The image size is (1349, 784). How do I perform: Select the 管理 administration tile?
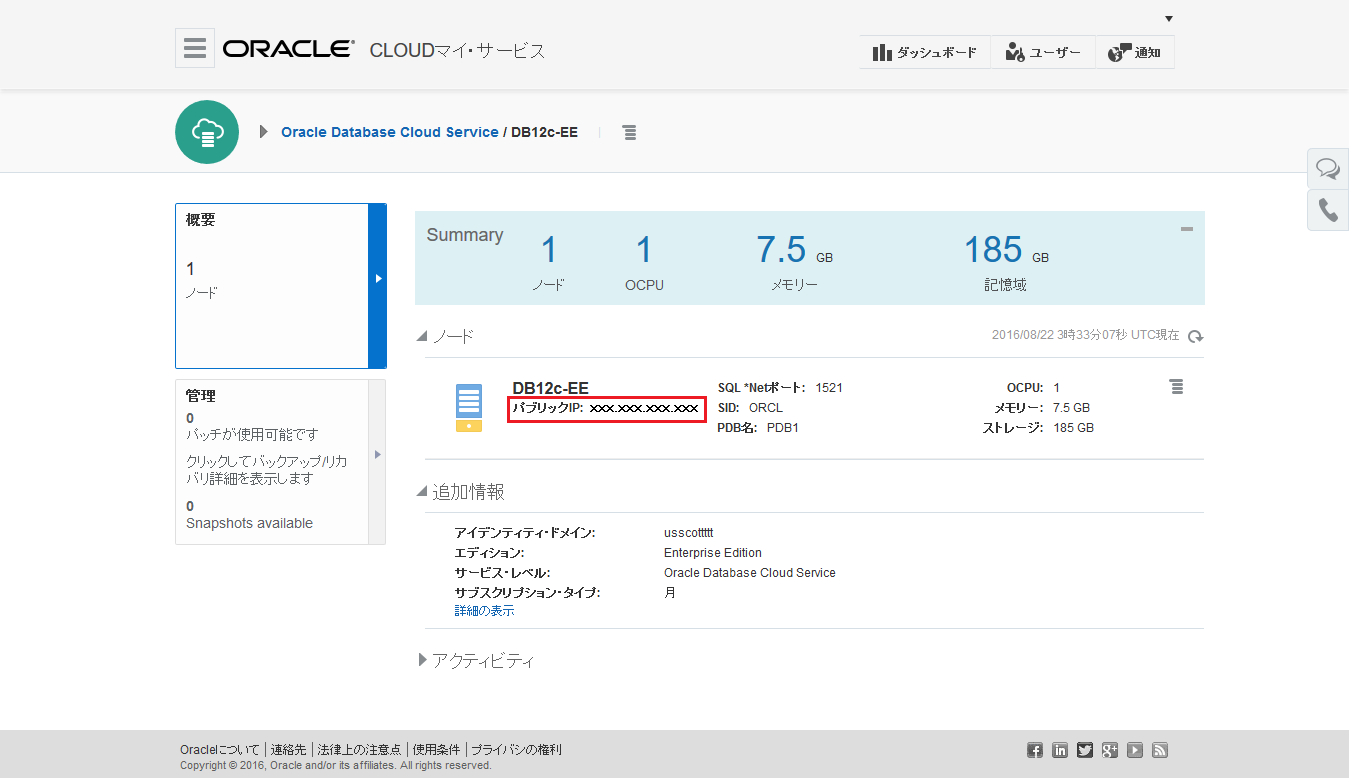point(272,462)
